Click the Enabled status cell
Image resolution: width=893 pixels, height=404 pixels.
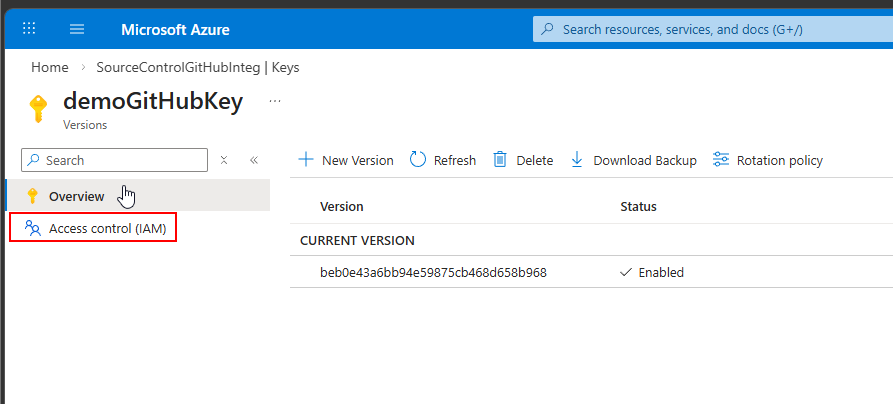click(x=652, y=272)
